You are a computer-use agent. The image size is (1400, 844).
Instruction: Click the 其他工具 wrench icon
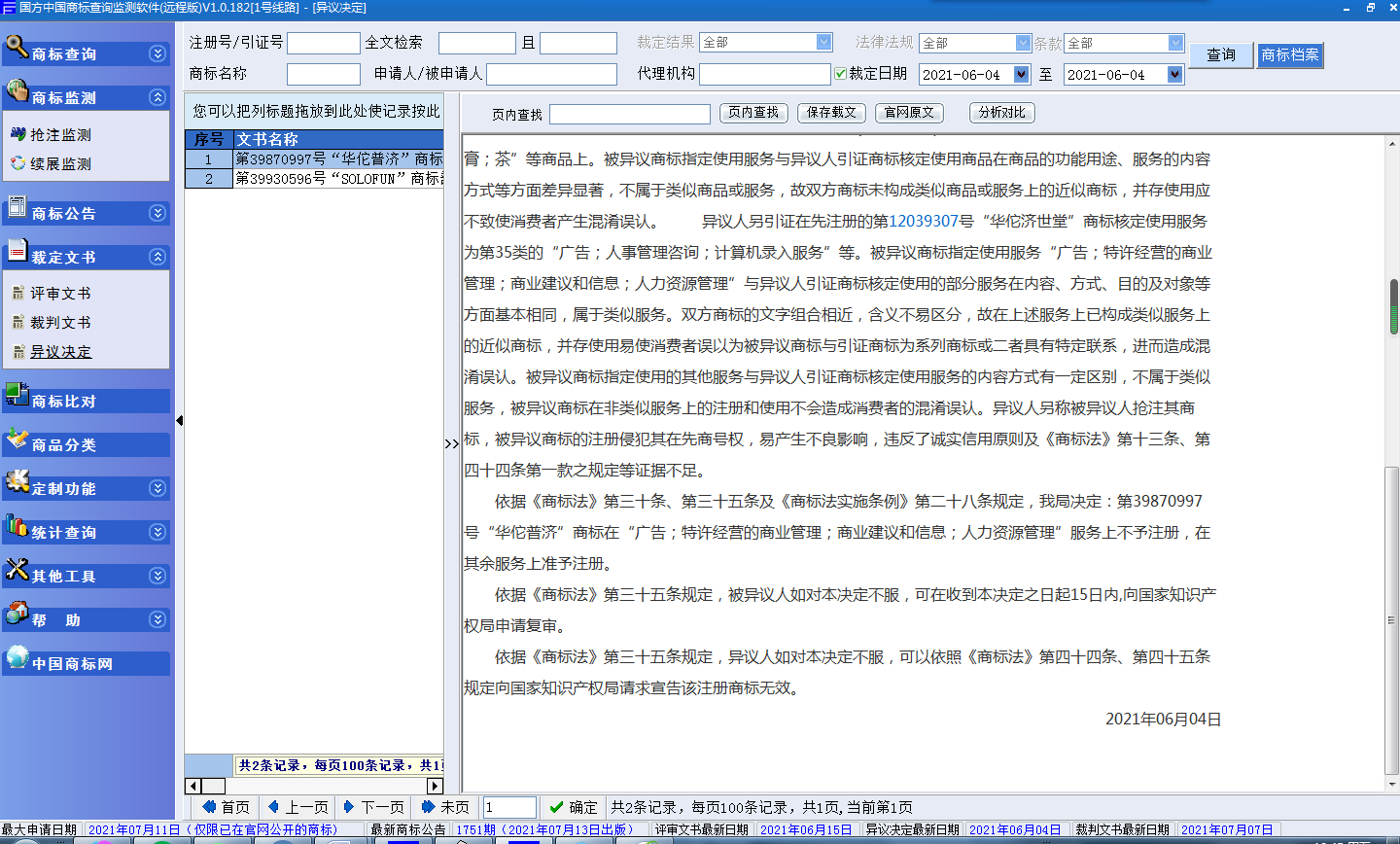click(x=17, y=569)
